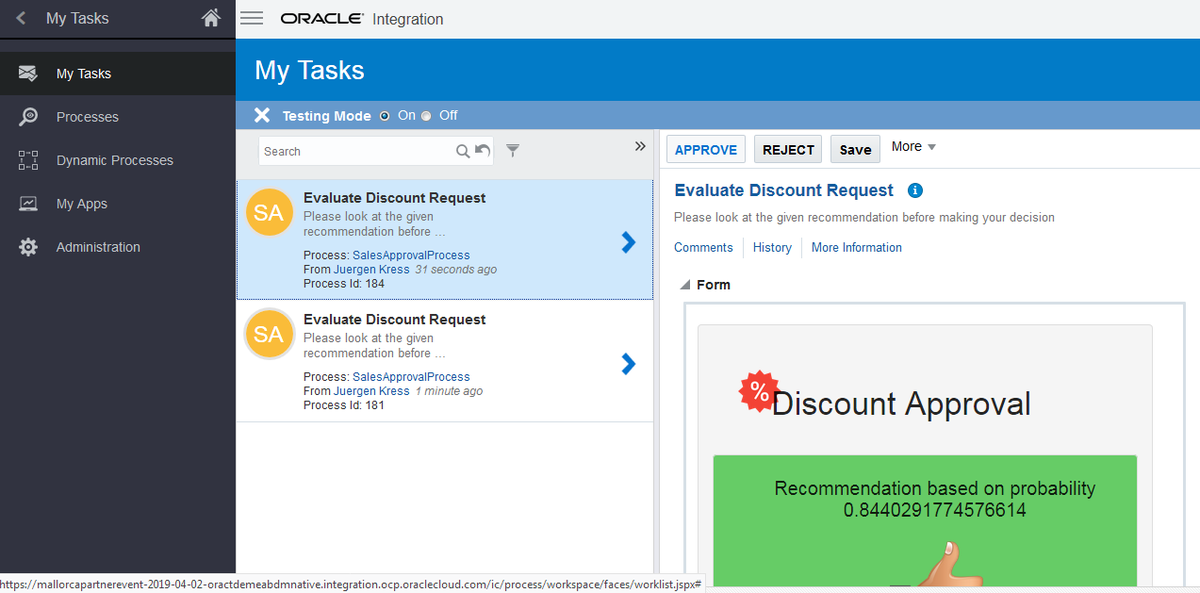This screenshot has height=593, width=1200.
Task: Click the Save button
Action: (x=855, y=149)
